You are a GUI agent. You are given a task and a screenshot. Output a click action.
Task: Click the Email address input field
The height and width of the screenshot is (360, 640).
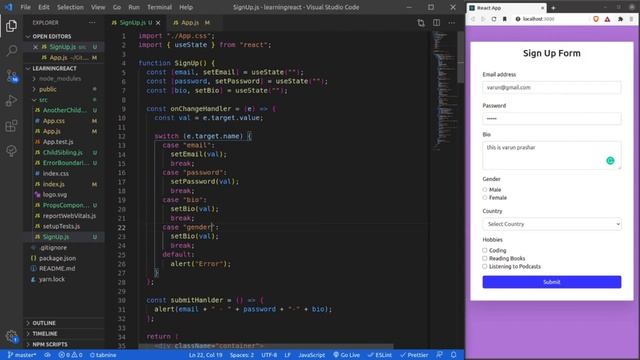pos(552,87)
